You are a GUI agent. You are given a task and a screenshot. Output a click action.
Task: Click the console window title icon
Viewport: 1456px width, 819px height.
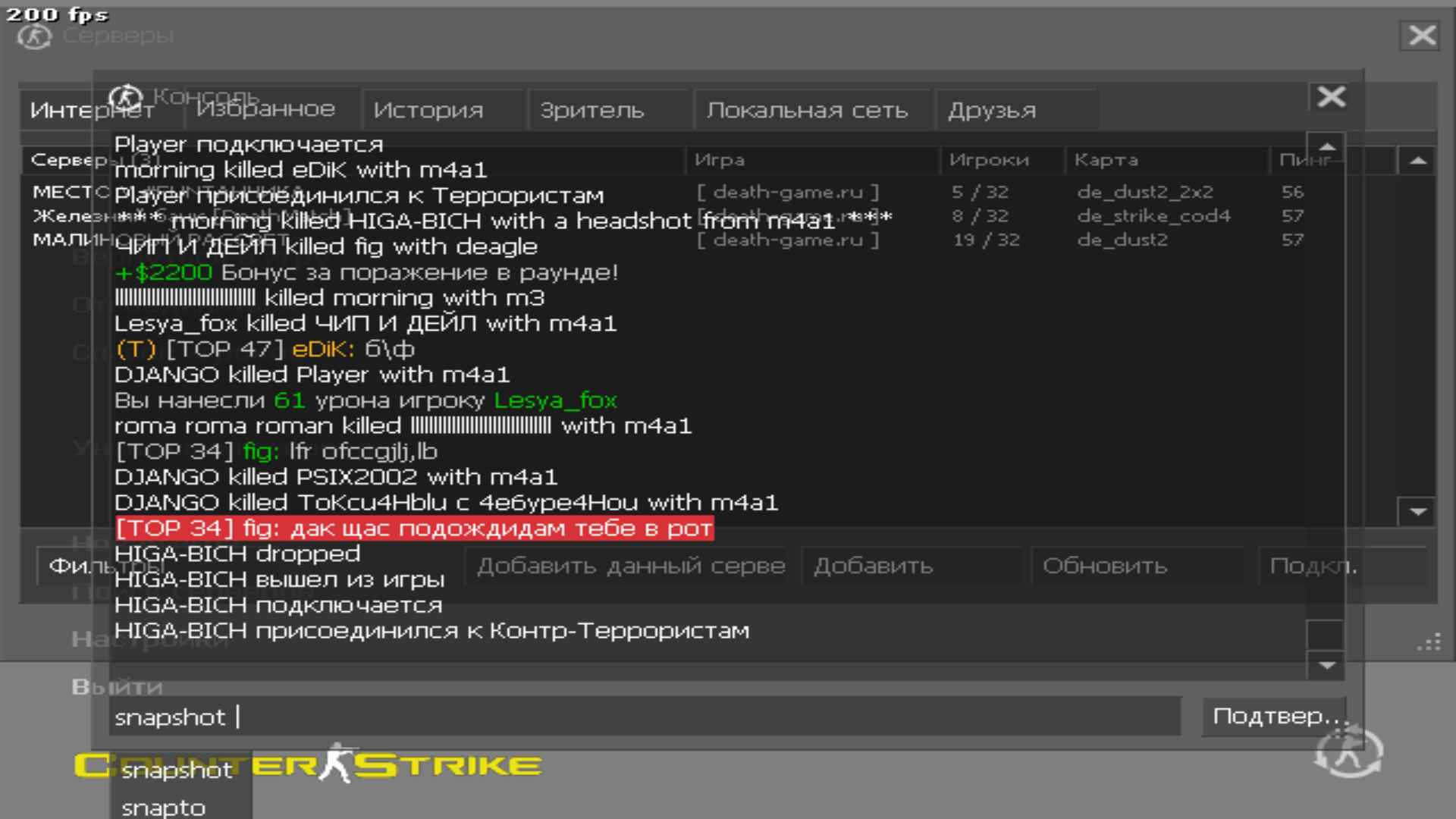tap(125, 97)
